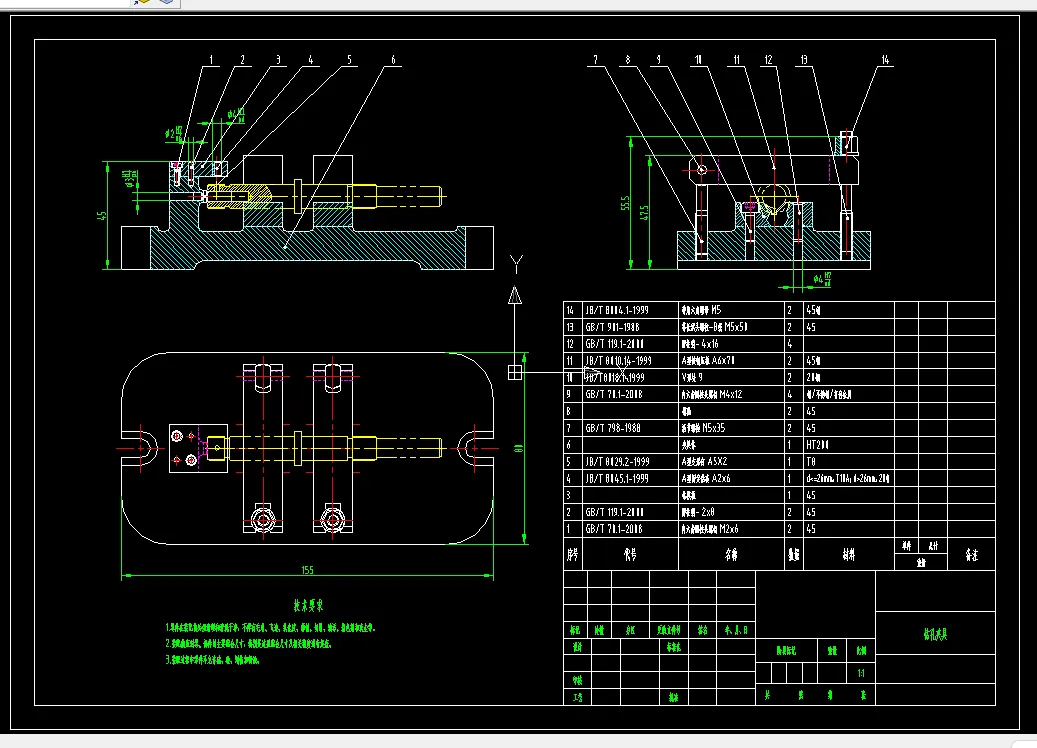This screenshot has height=748, width=1037.
Task: Click balloon number 3 in the front view
Action: coord(278,60)
